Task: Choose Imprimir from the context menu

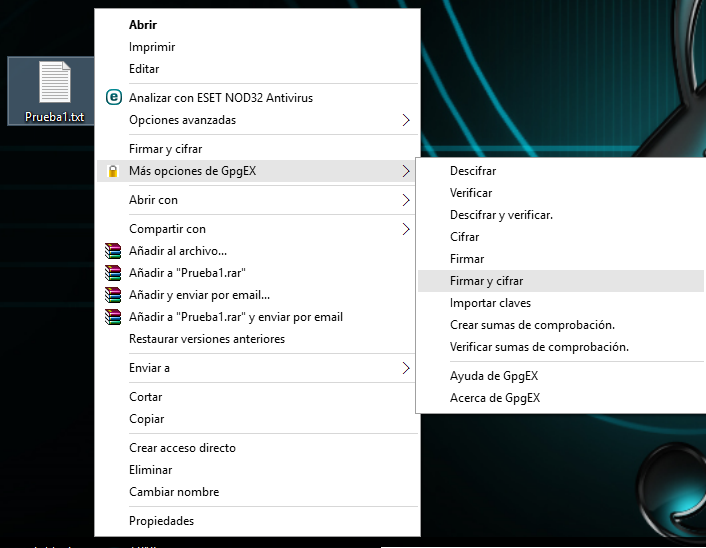Action: pos(258,47)
